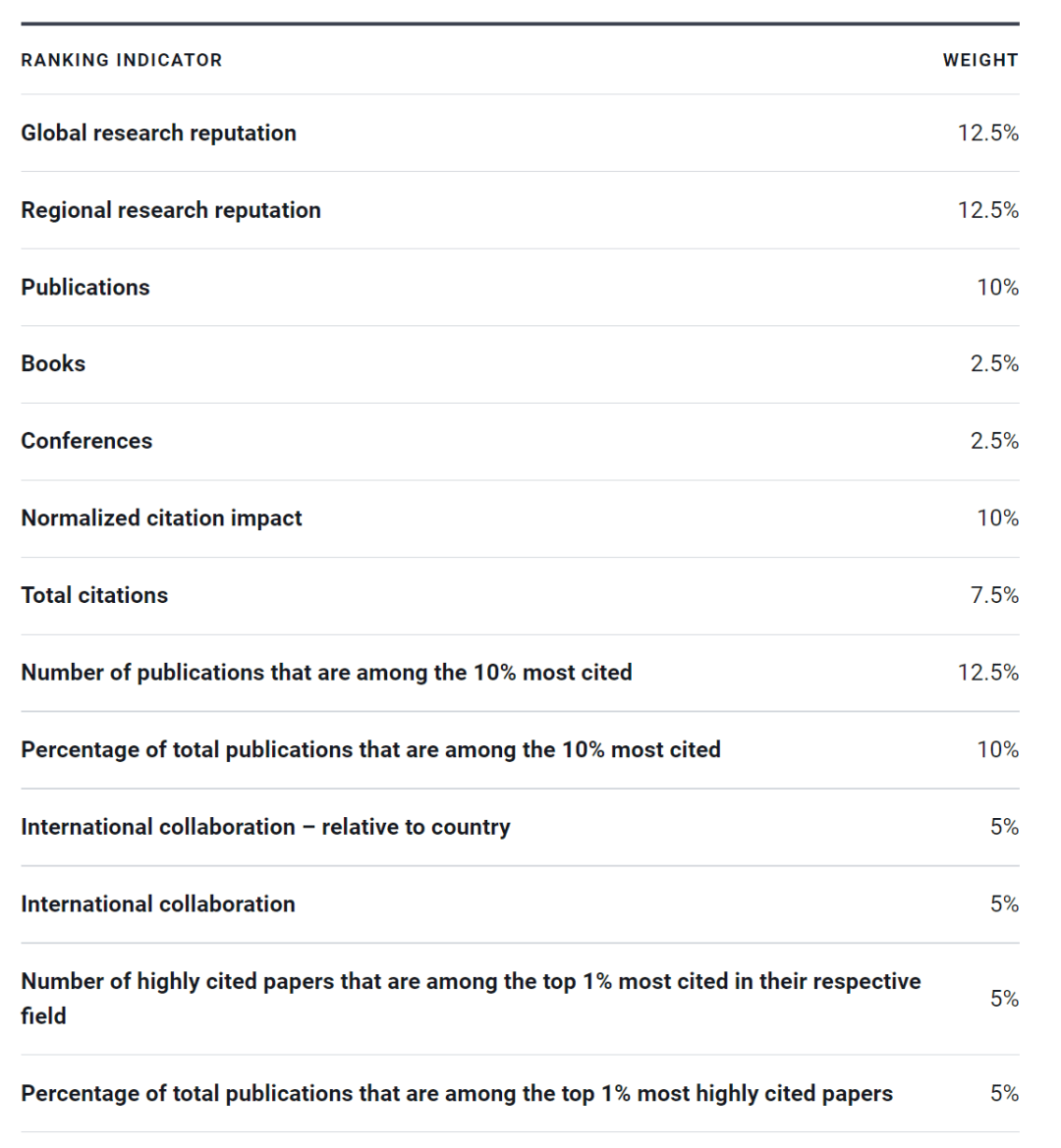Screen dimensions: 1061x1148
Task: Click the Normalized citation impact label
Action: click(x=161, y=518)
